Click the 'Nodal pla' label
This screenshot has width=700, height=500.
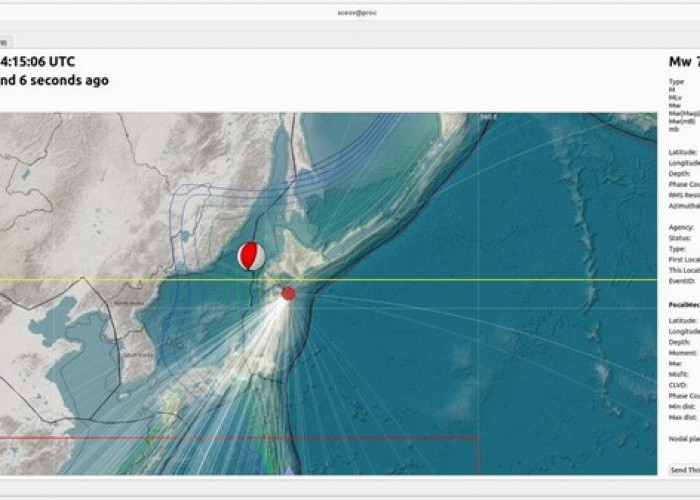click(x=684, y=439)
